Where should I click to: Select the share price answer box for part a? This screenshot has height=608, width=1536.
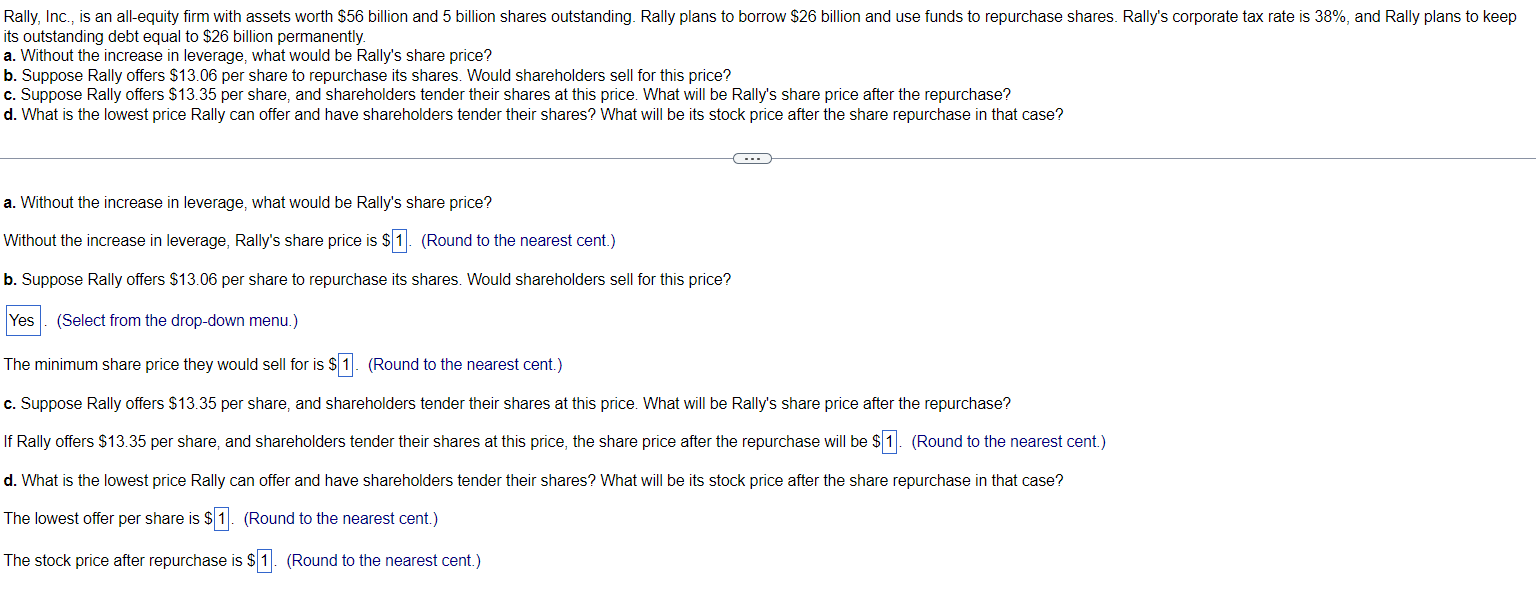tap(400, 241)
